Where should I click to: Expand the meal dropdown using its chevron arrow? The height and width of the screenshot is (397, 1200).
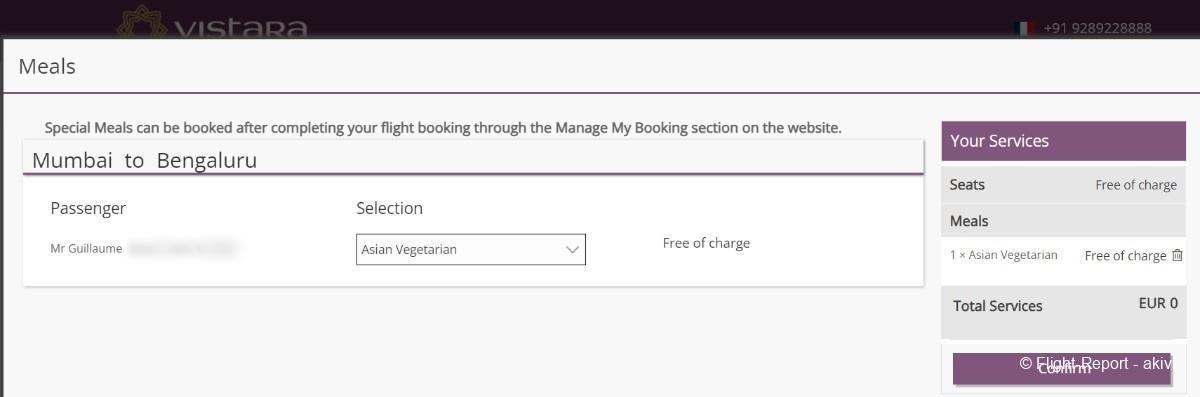tap(573, 250)
